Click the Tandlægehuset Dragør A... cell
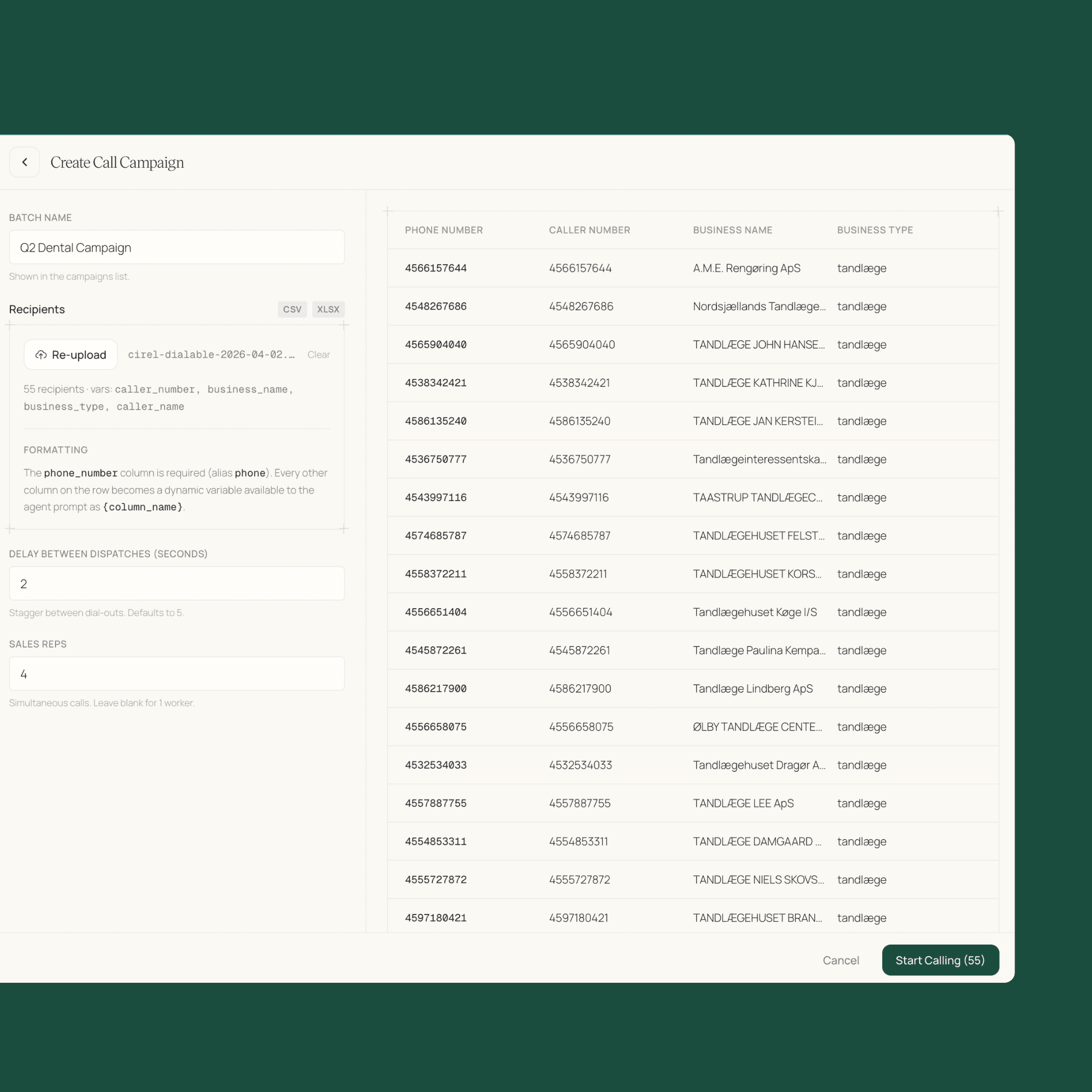1092x1092 pixels. (x=759, y=765)
